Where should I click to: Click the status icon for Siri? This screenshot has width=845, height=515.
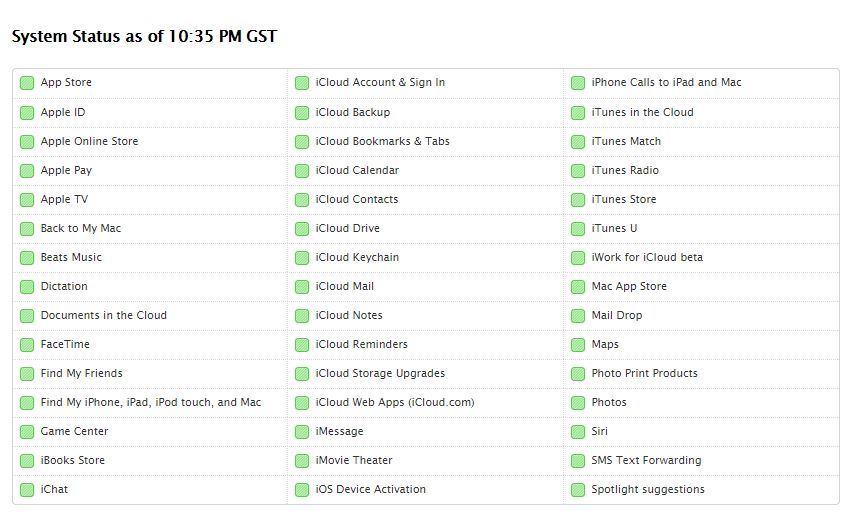[x=578, y=432]
